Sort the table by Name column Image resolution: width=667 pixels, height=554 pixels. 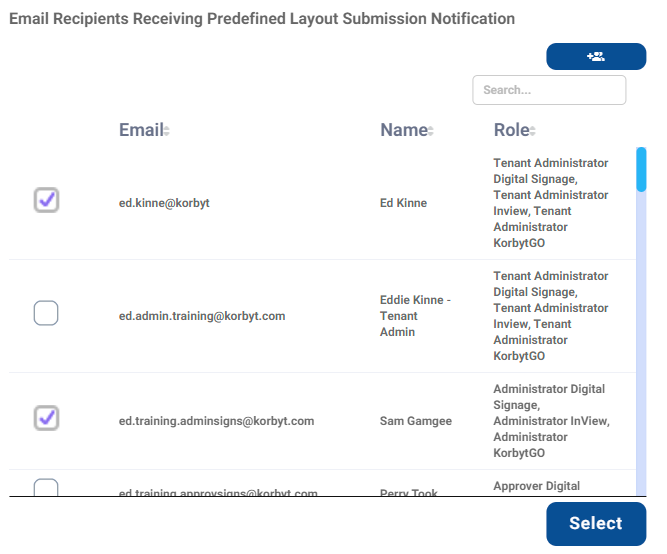point(431,131)
